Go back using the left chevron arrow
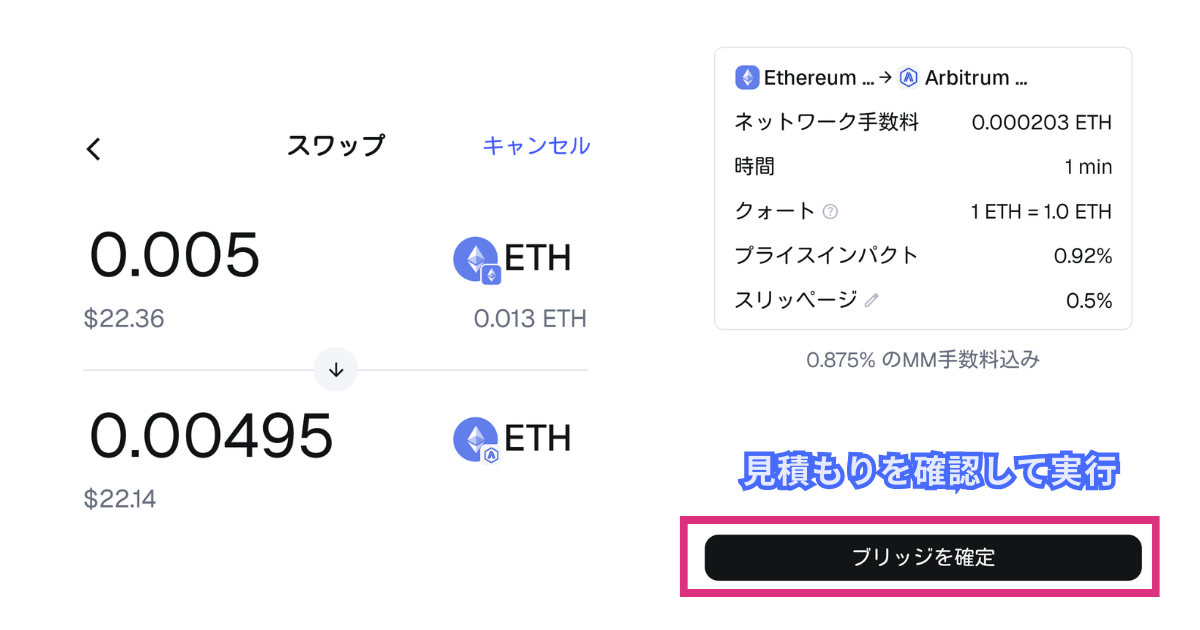The height and width of the screenshot is (630, 1200). pos(94,149)
